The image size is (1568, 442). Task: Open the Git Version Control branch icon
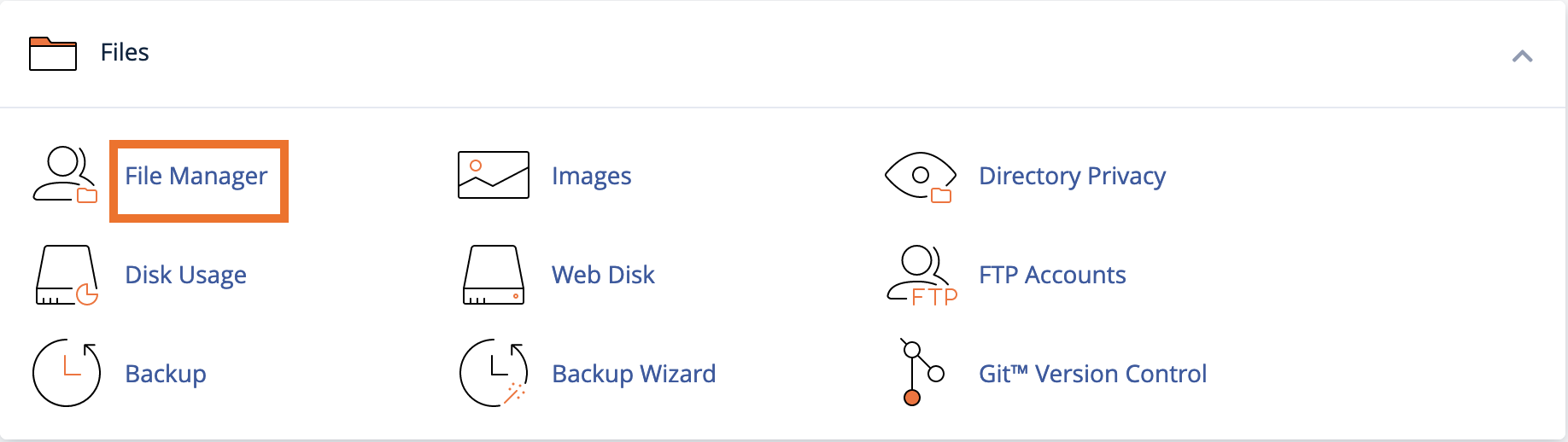[922, 372]
